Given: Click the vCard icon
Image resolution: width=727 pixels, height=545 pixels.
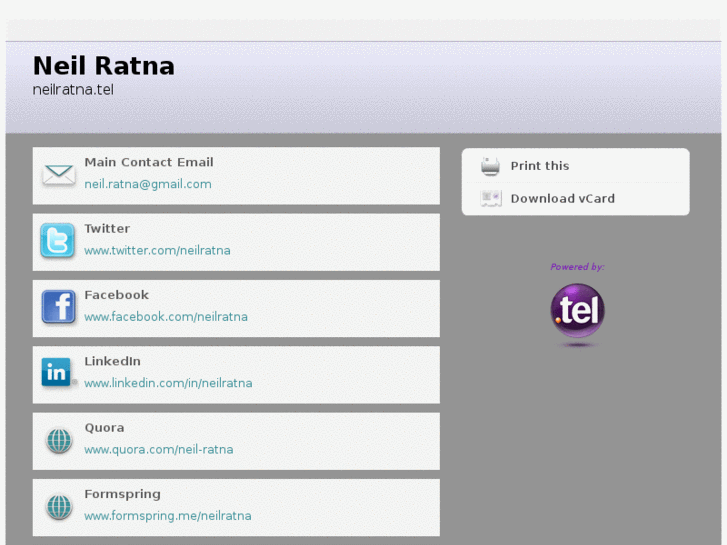Looking at the screenshot, I should click(x=491, y=199).
